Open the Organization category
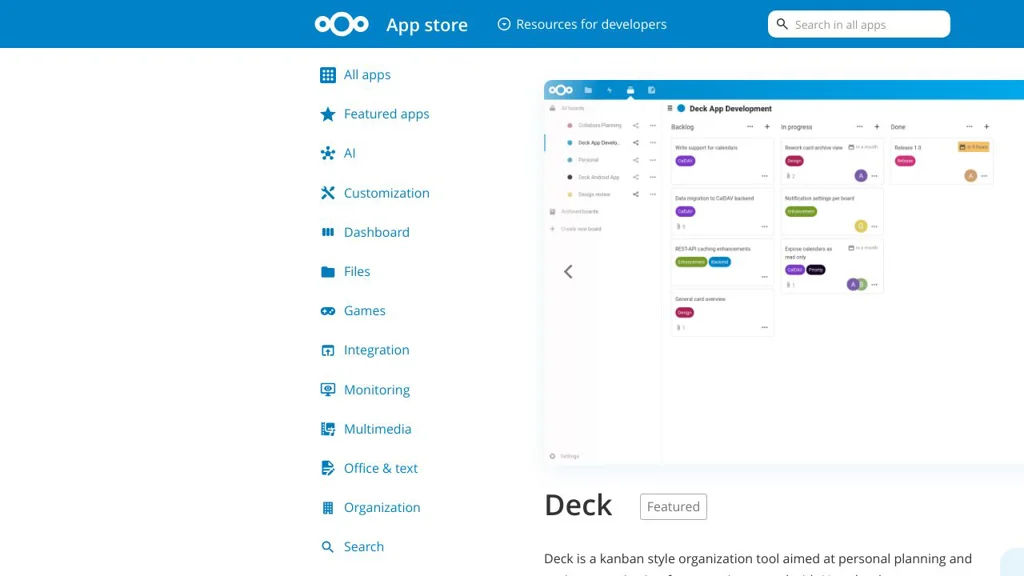Viewport: 1024px width, 576px height. point(382,507)
